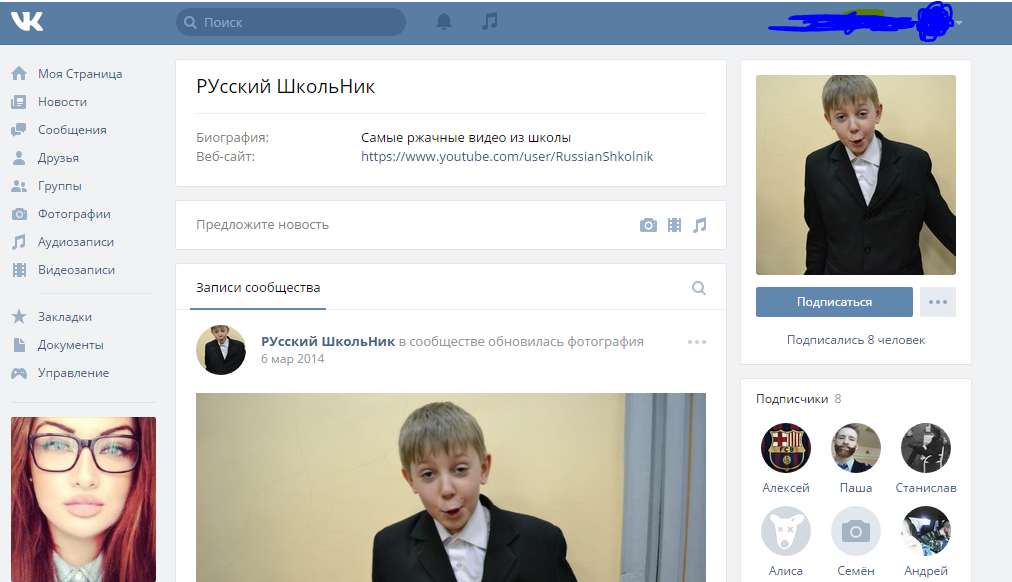
Task: Select Группы menu label
Action: click(x=60, y=186)
